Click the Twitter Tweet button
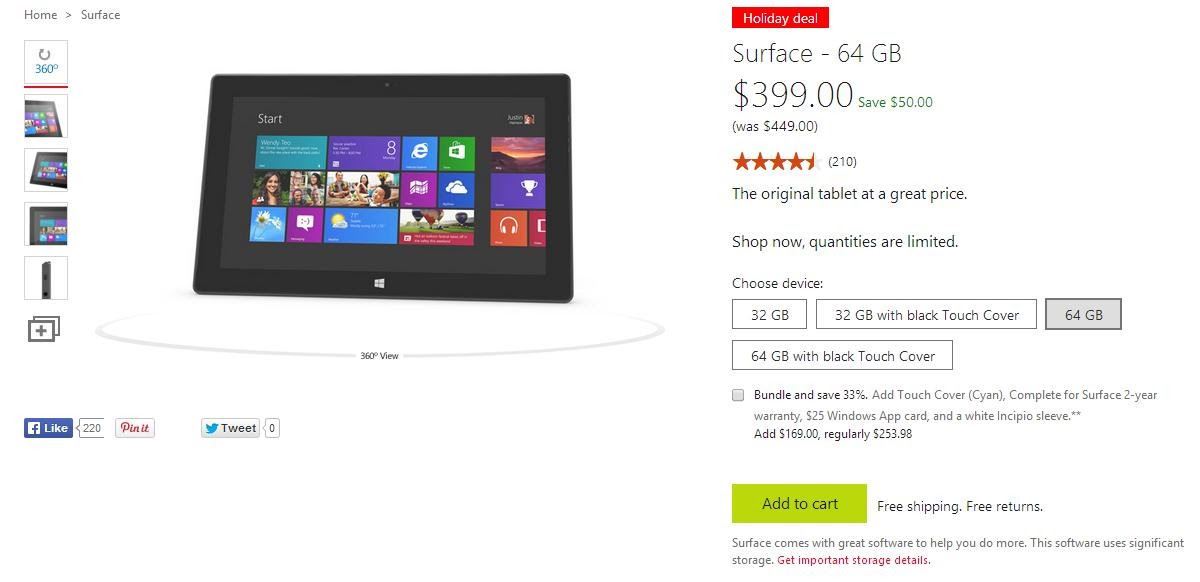The image size is (1200, 582). pyautogui.click(x=230, y=428)
